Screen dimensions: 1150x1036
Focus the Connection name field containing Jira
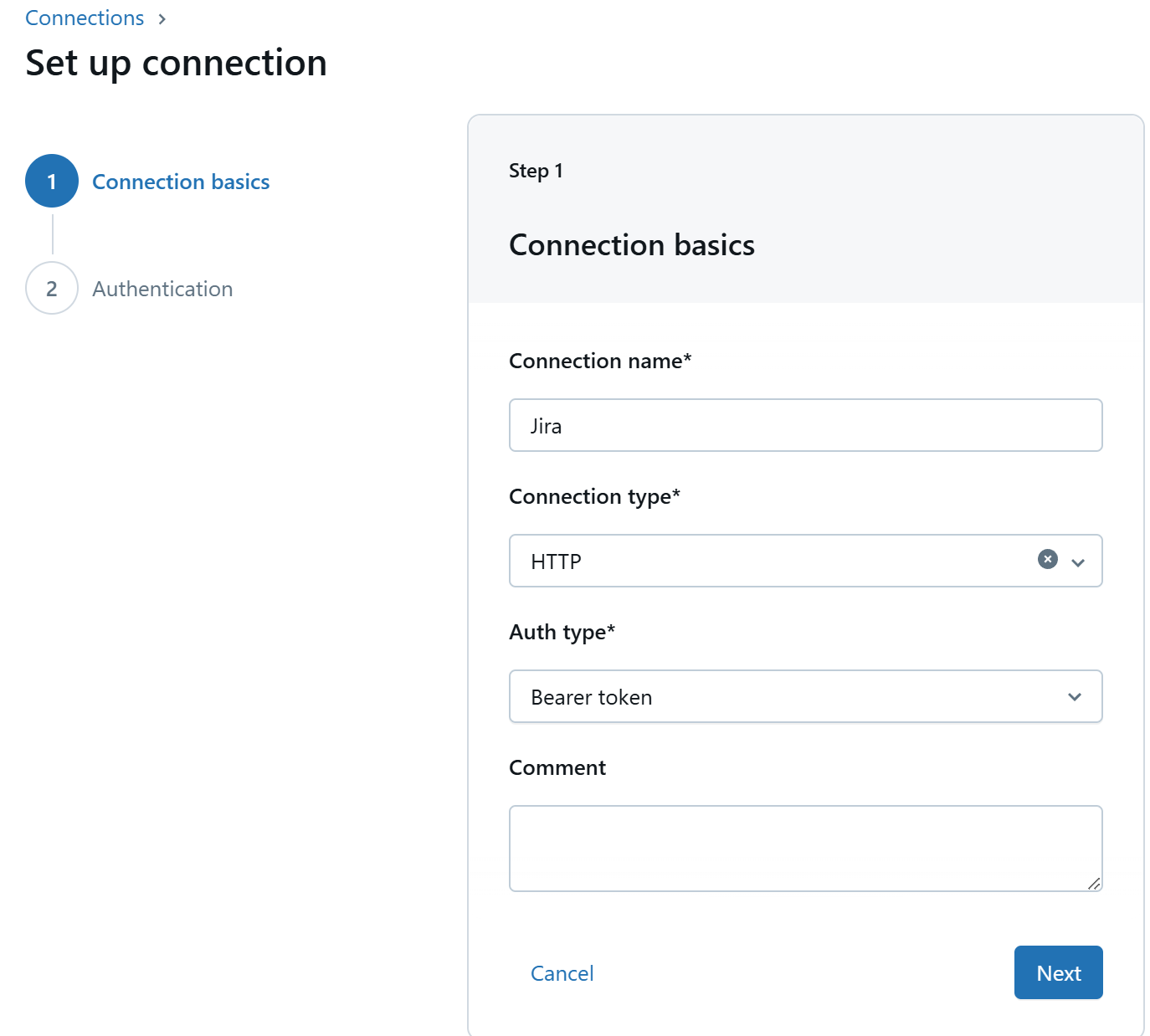tap(805, 425)
